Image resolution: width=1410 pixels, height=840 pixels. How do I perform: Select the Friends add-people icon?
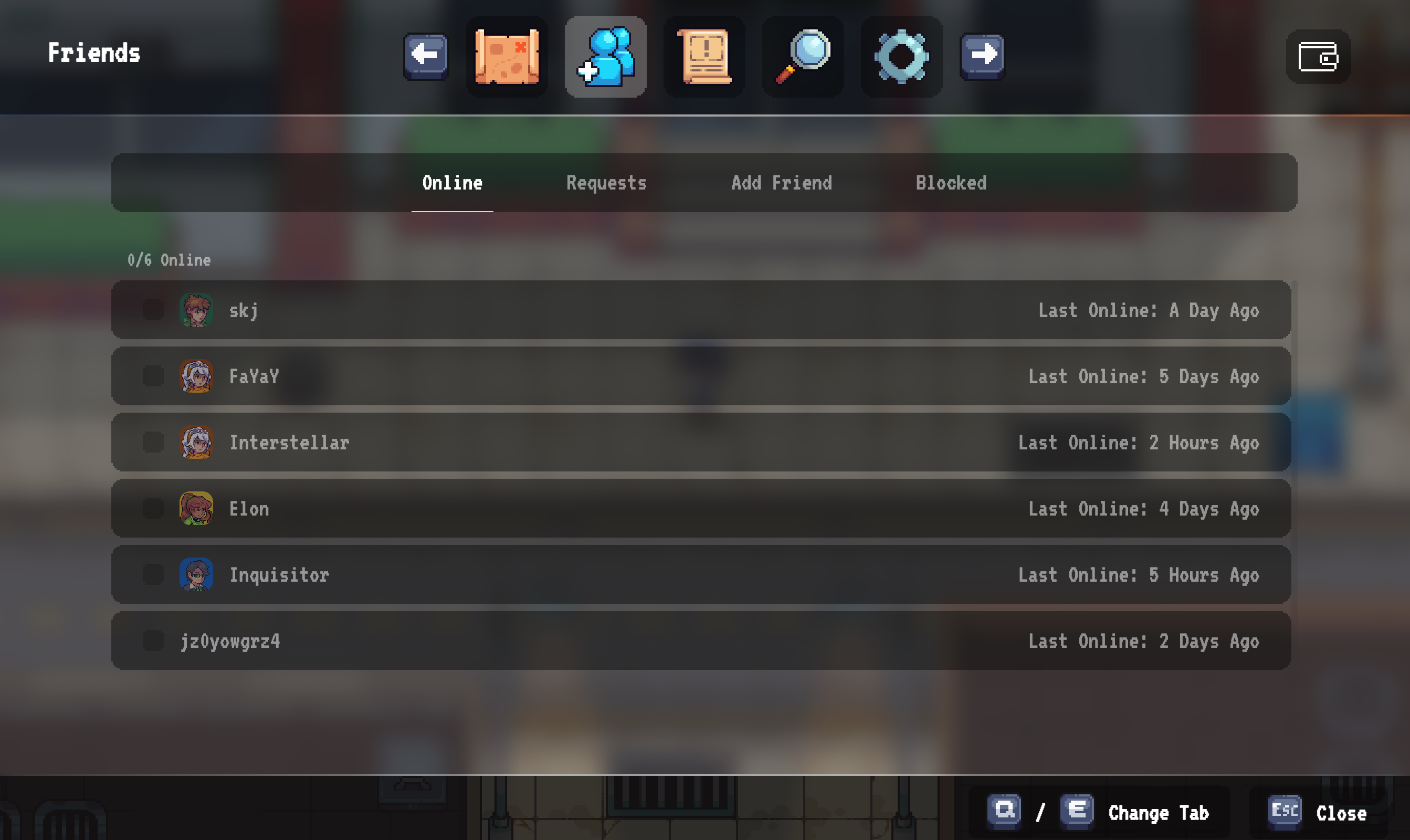pyautogui.click(x=605, y=57)
